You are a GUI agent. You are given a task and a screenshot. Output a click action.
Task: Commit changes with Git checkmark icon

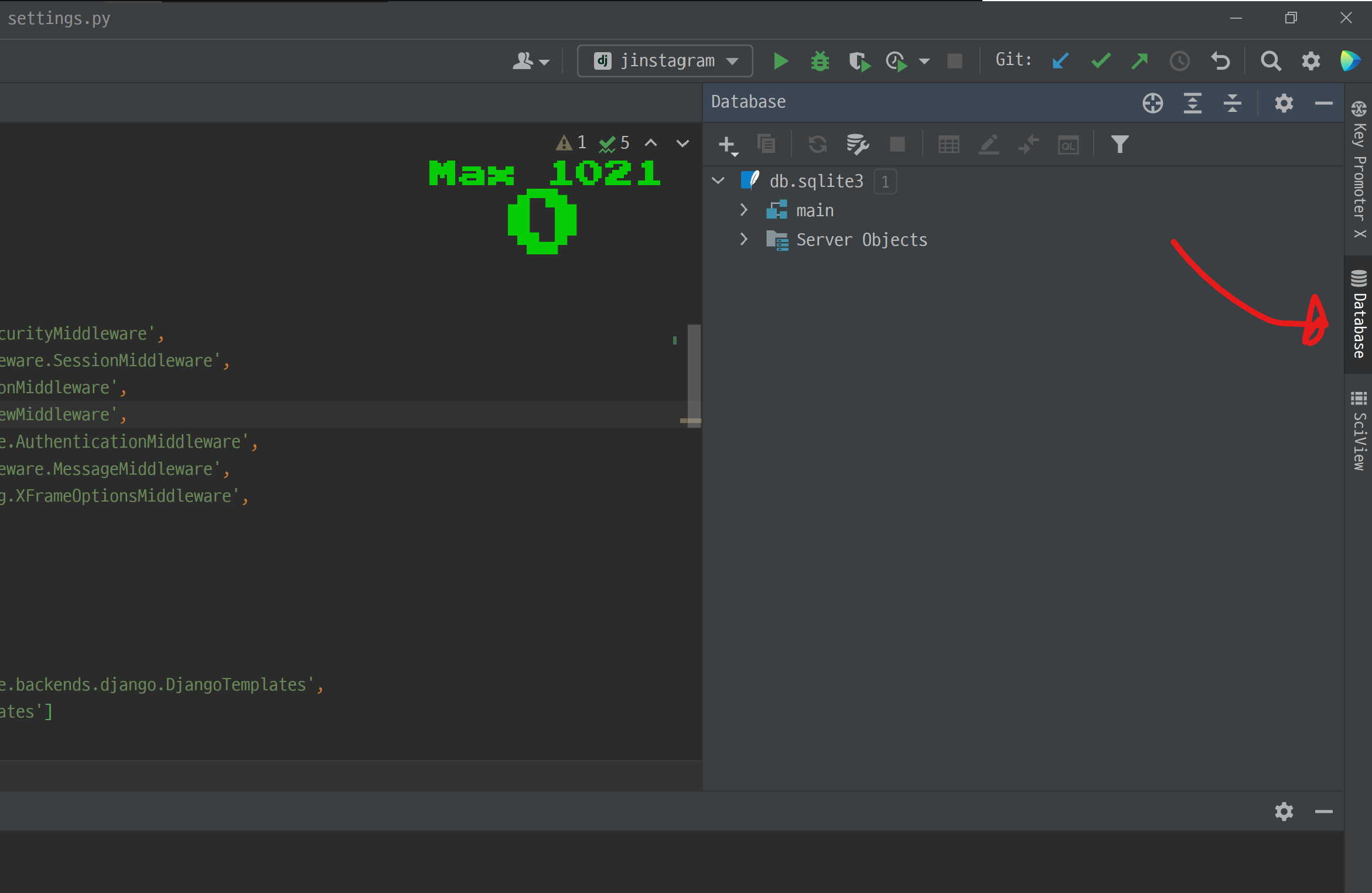1101,61
